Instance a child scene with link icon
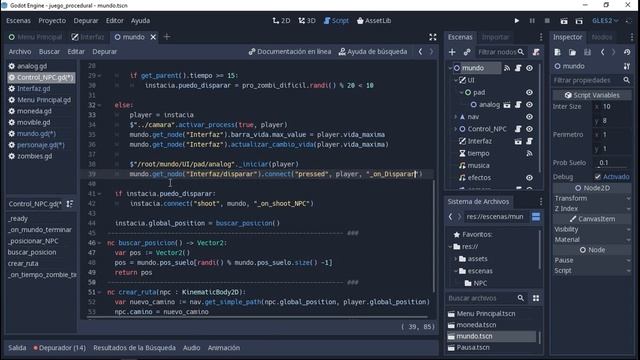 click(x=467, y=52)
